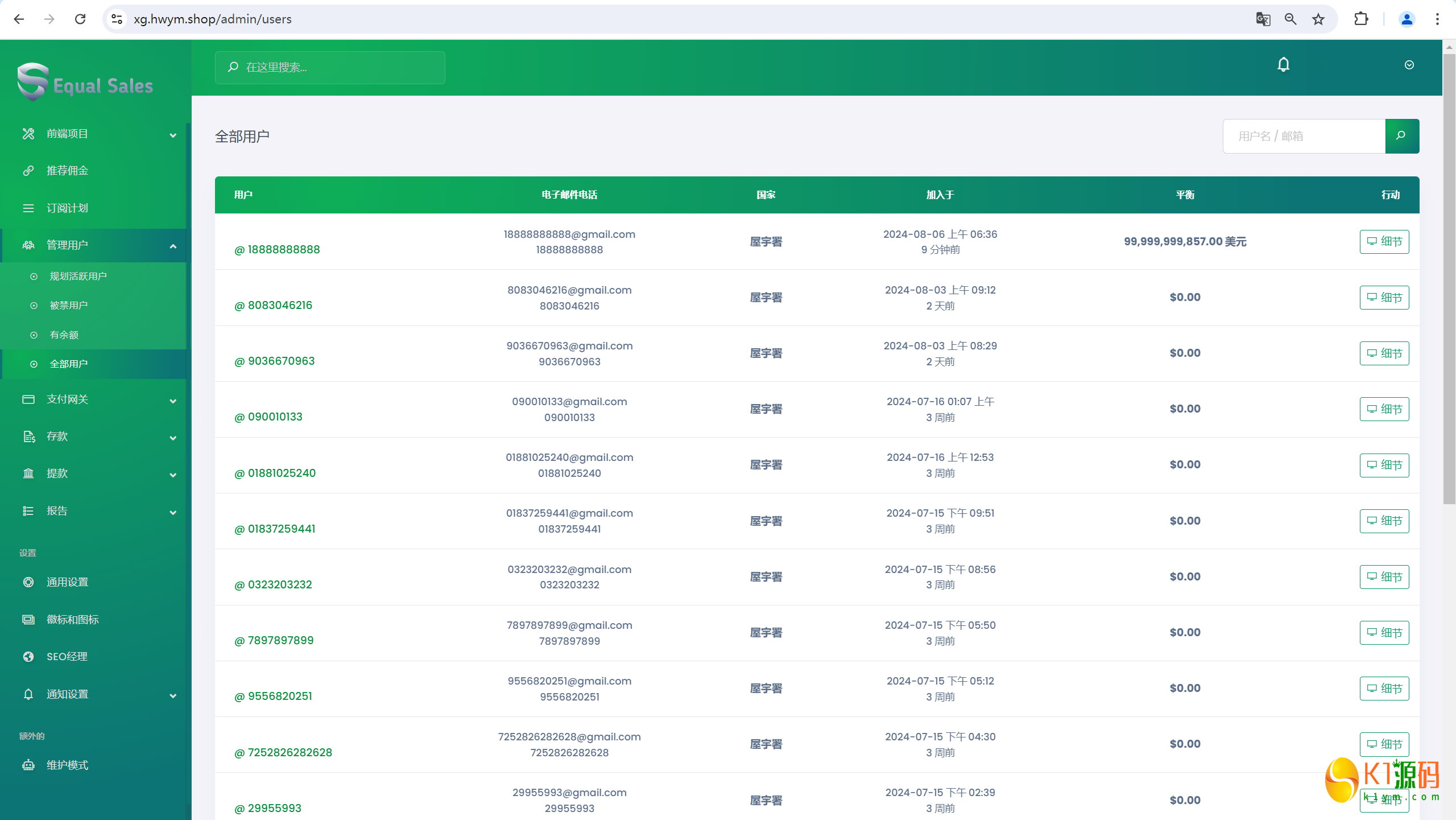Open user link @ 7252826282628
1456x820 pixels.
[283, 753]
